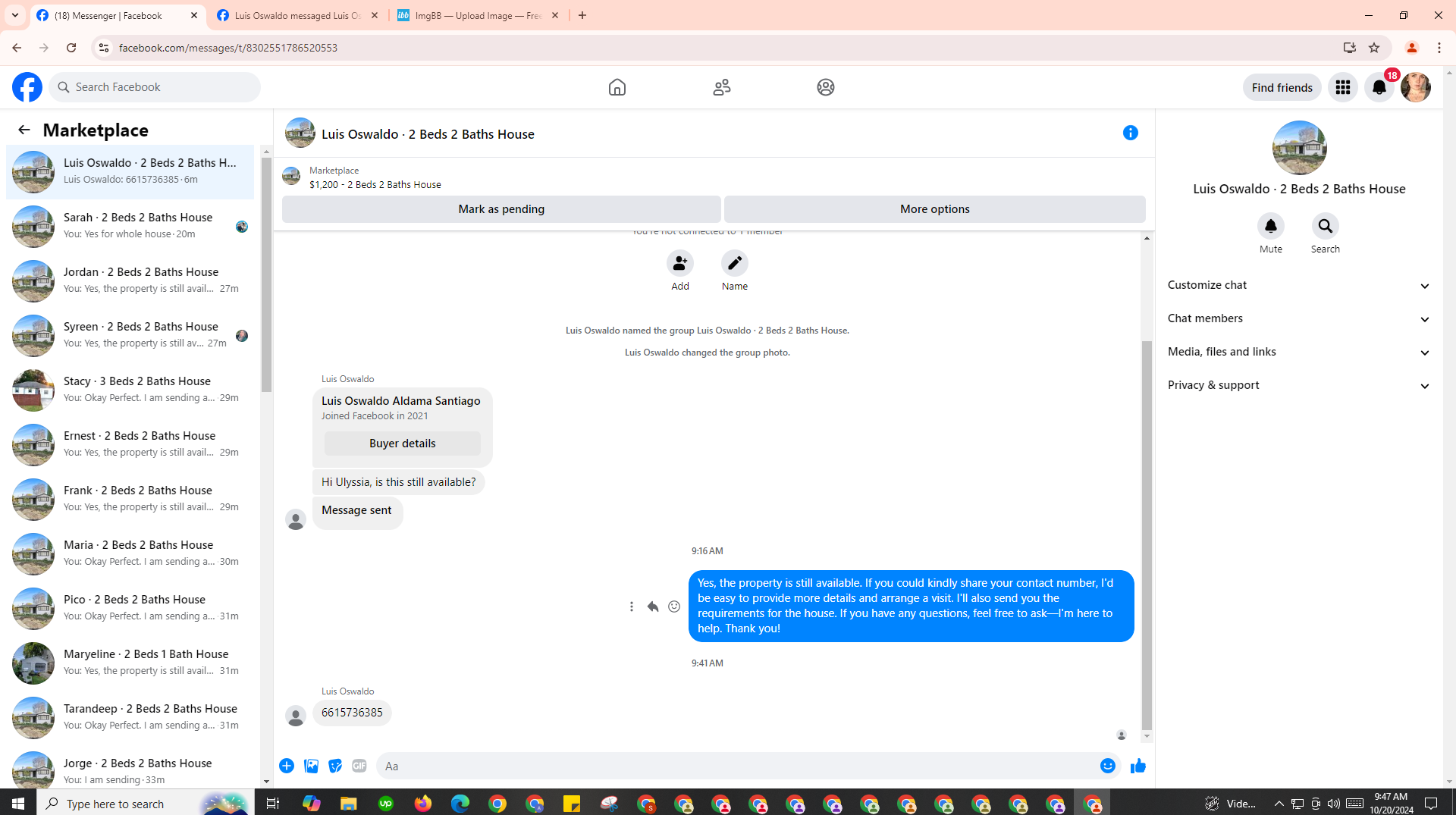Viewport: 1456px width, 815px height.
Task: Open Maria 2 Beds 2 Baths conversation
Action: click(130, 553)
